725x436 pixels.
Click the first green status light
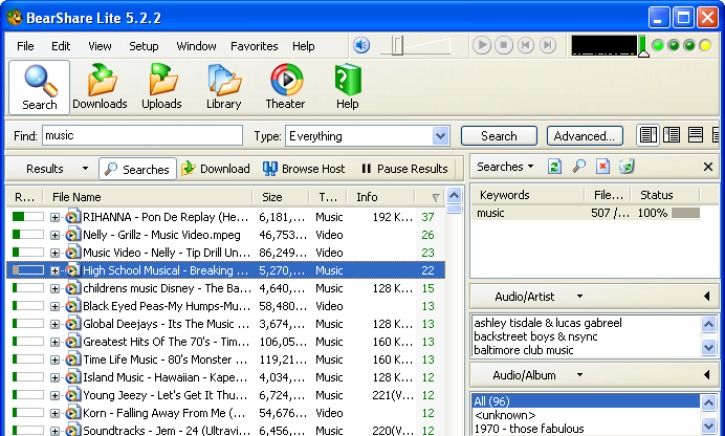(658, 45)
